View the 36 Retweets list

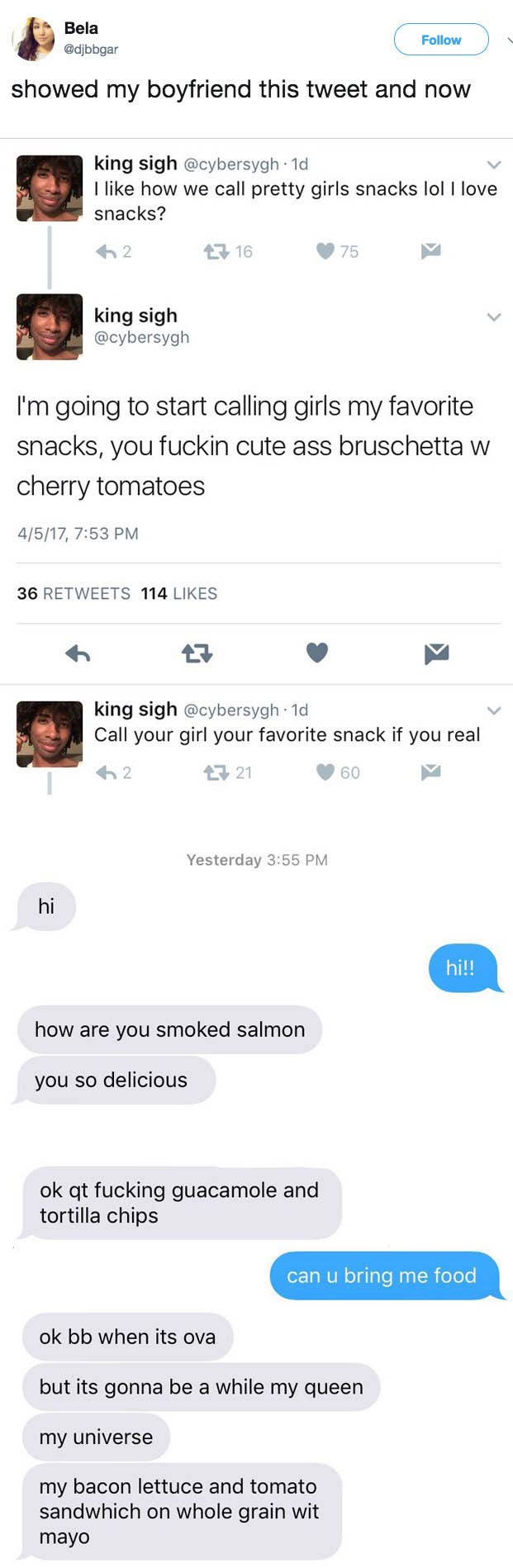(x=74, y=593)
